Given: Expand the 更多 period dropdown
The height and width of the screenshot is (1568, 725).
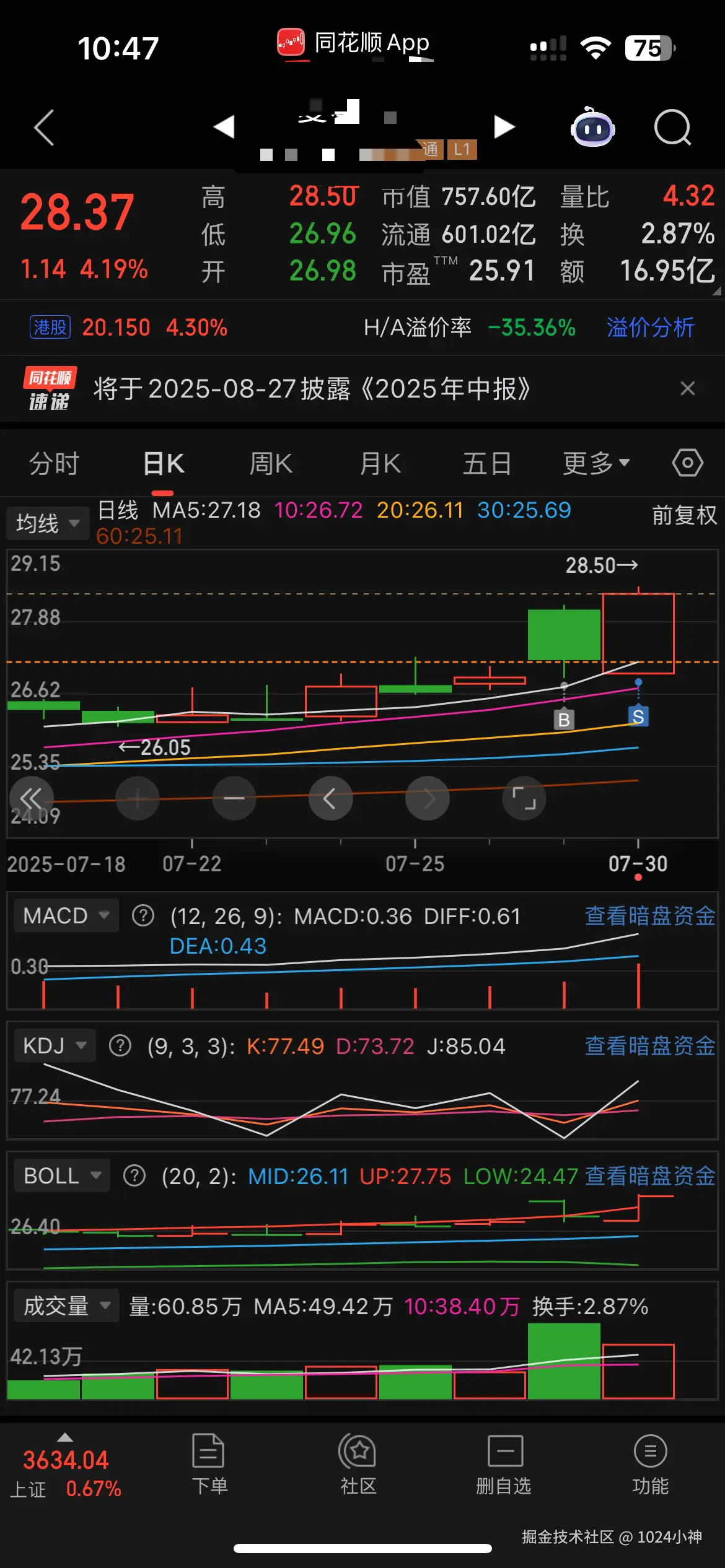Looking at the screenshot, I should pyautogui.click(x=596, y=463).
